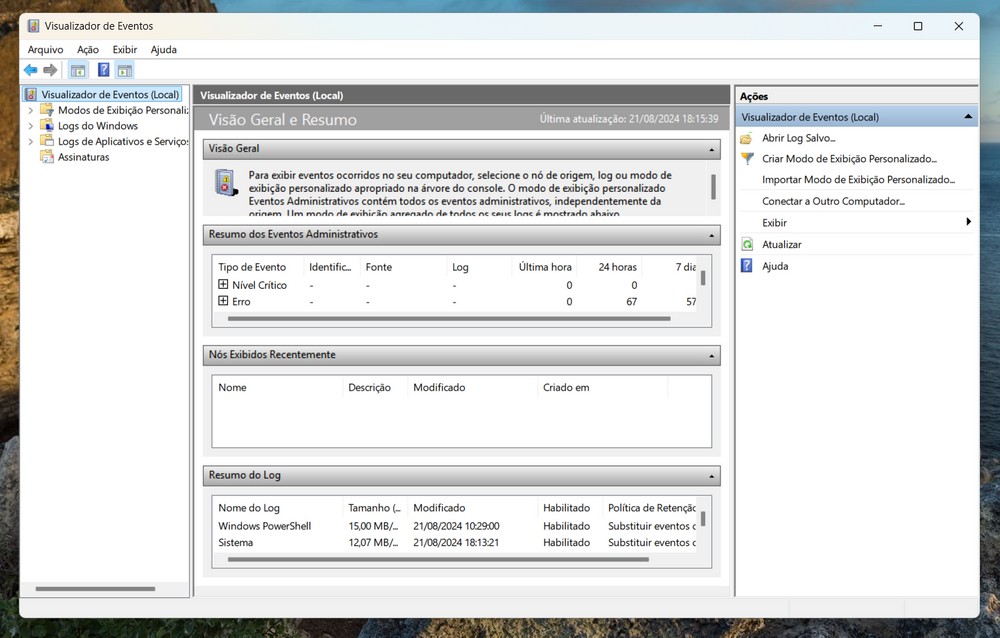Click the blue help icon in toolbar
The image size is (1000, 638).
point(103,70)
